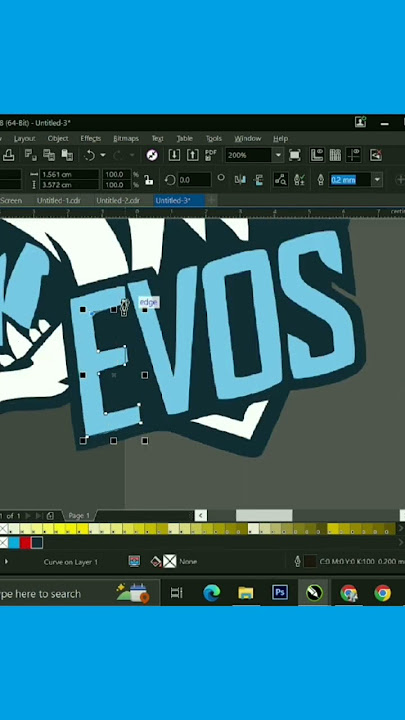Toggle the Show rulers icon
This screenshot has width=405, height=720.
pos(317,155)
